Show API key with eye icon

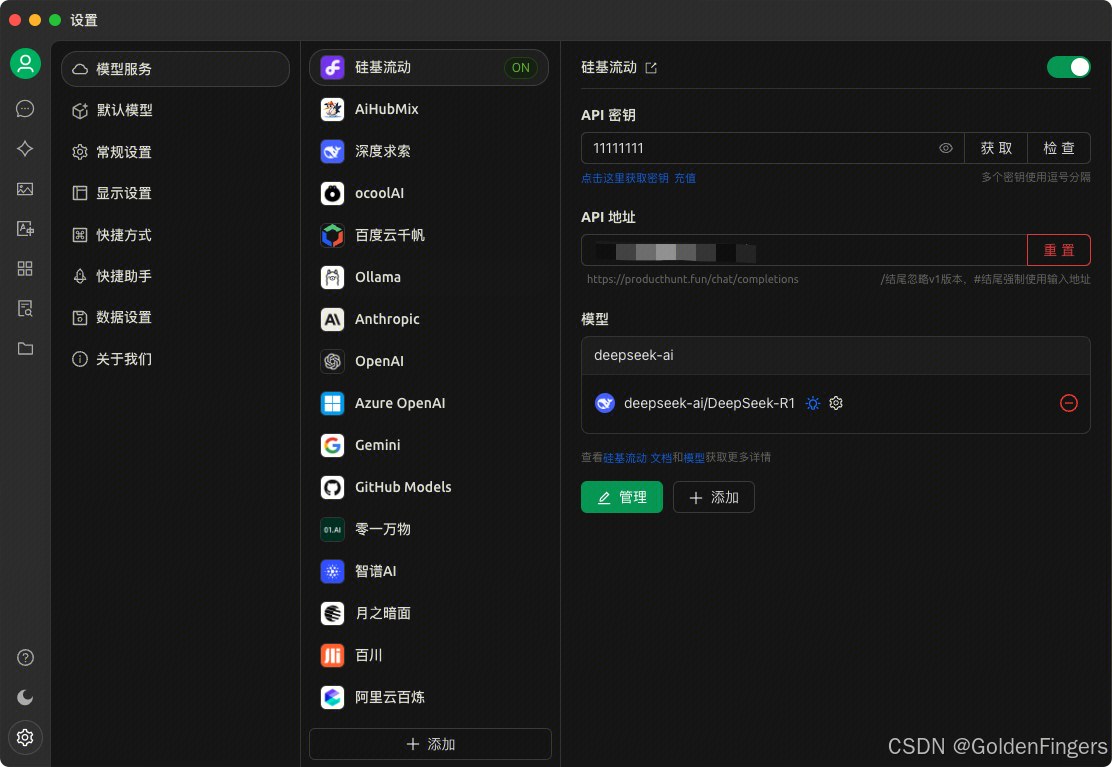(x=945, y=148)
